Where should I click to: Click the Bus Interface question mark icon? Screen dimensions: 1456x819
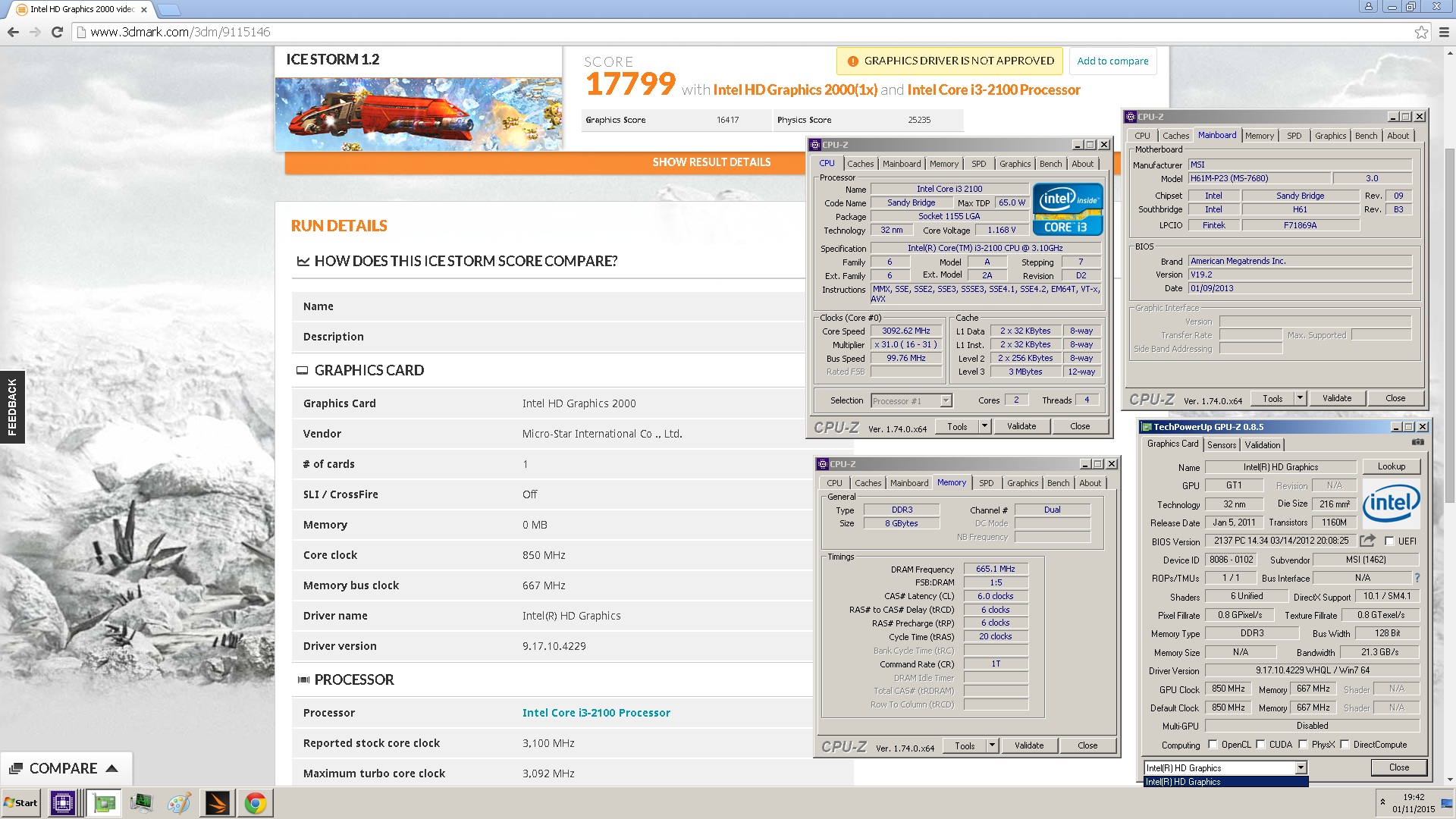click(x=1417, y=578)
